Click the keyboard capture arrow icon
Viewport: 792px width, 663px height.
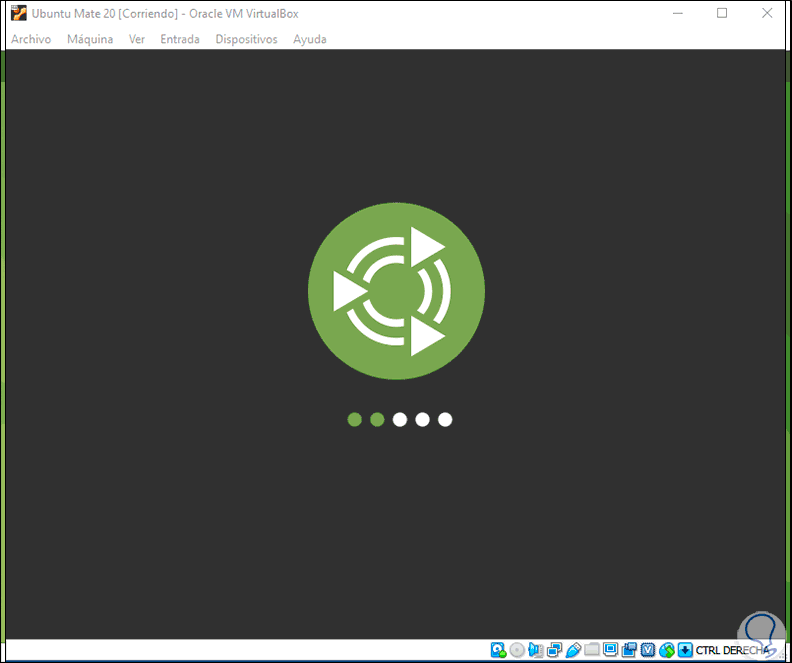pyautogui.click(x=685, y=650)
